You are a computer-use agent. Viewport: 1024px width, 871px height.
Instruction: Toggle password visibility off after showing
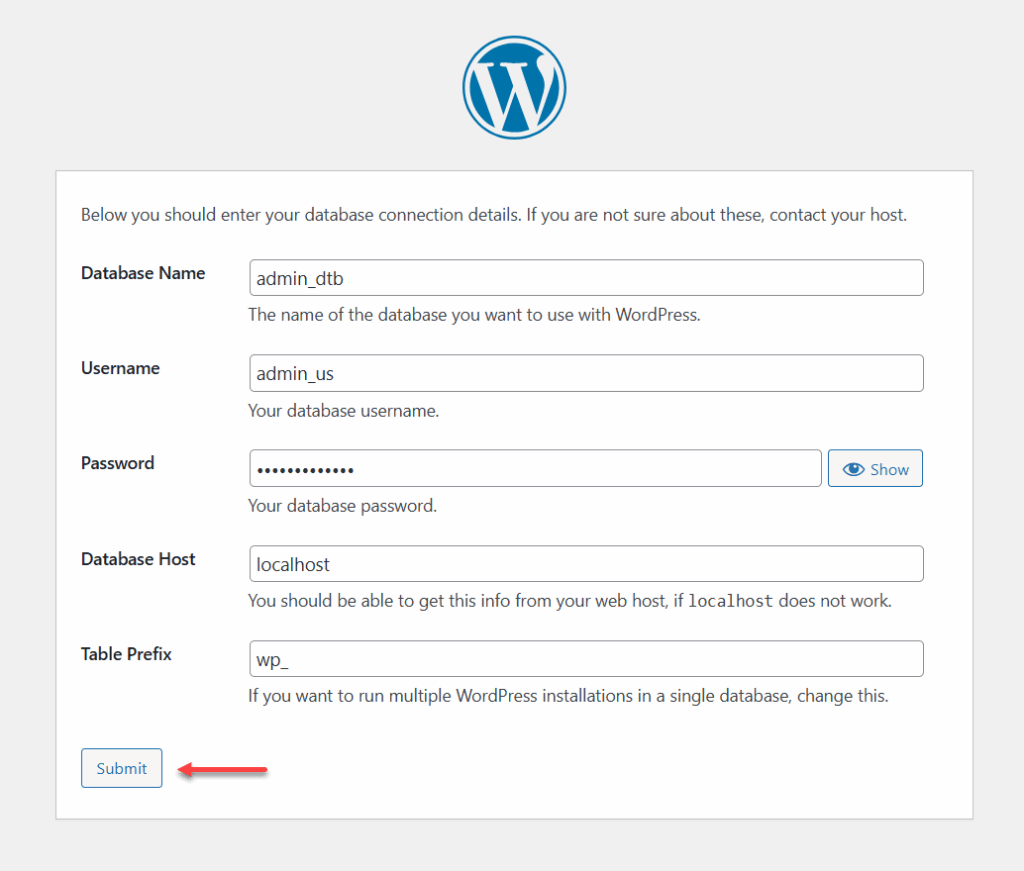pyautogui.click(x=875, y=468)
